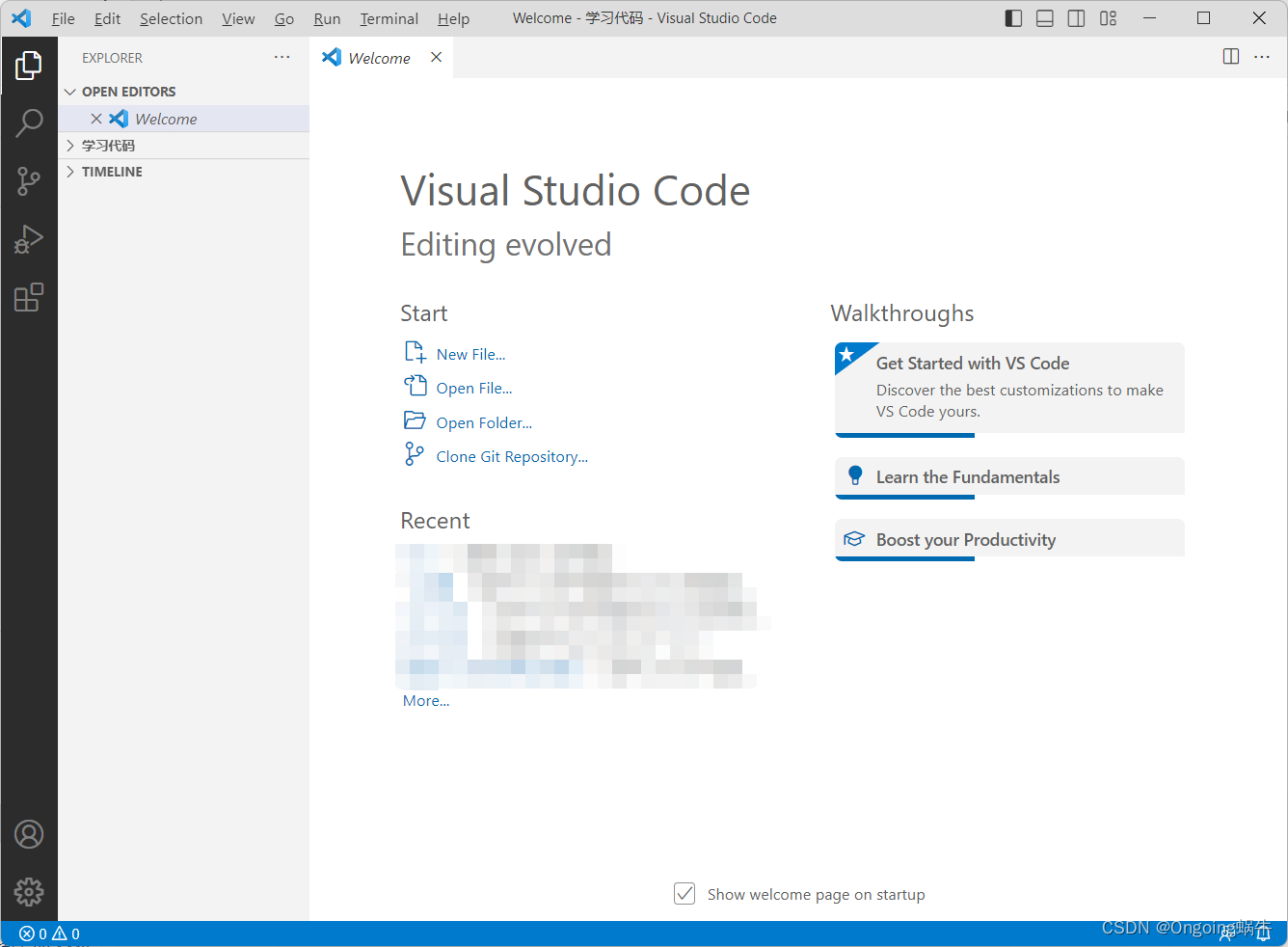Image resolution: width=1288 pixels, height=947 pixels.
Task: Click the New File icon under Start
Action: coord(416,352)
